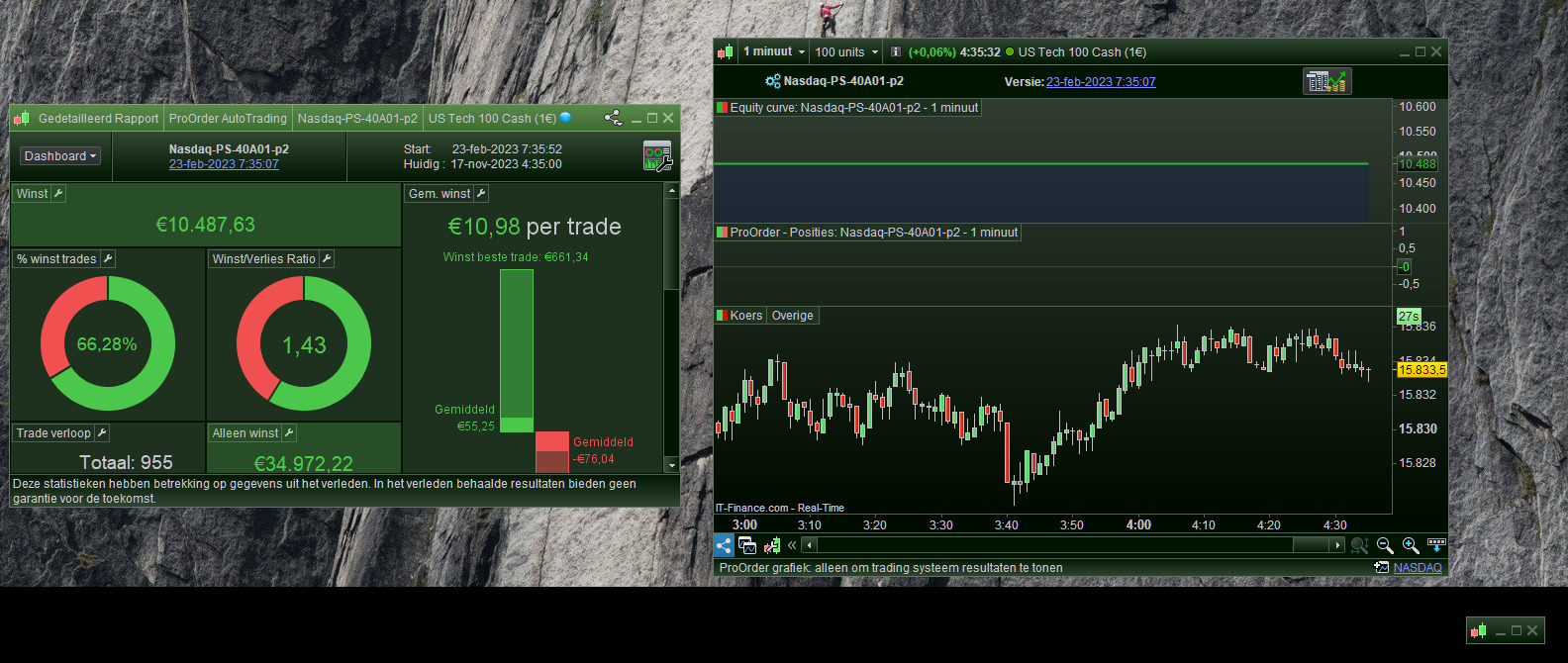Click the double left chevron in the chart toolbar
Screen dimensions: 1568x663
click(792, 545)
